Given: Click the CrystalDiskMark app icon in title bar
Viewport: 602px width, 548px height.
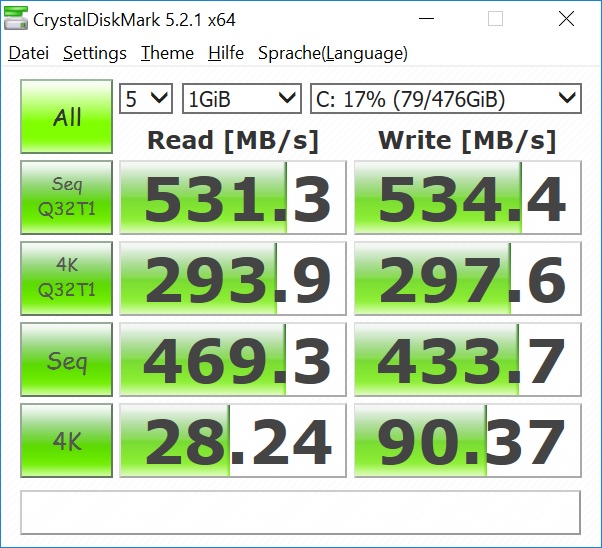Looking at the screenshot, I should pyautogui.click(x=16, y=18).
